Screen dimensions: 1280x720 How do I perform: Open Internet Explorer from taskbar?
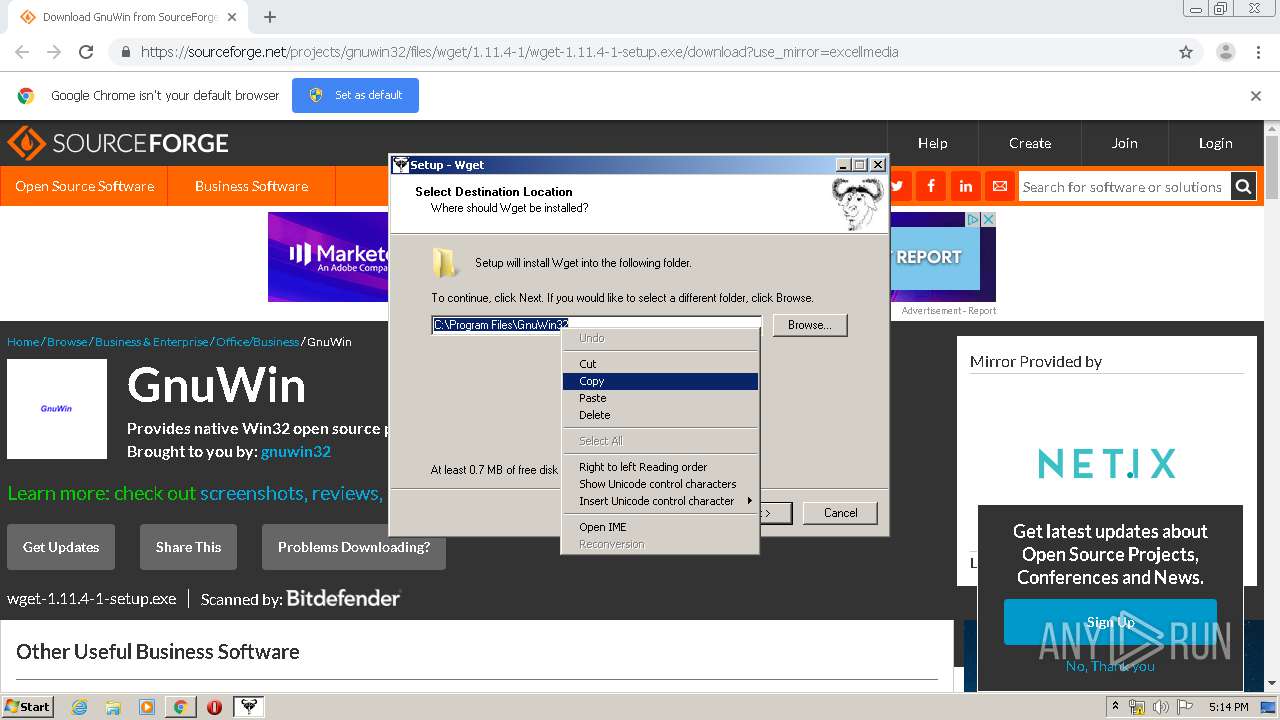click(80, 707)
